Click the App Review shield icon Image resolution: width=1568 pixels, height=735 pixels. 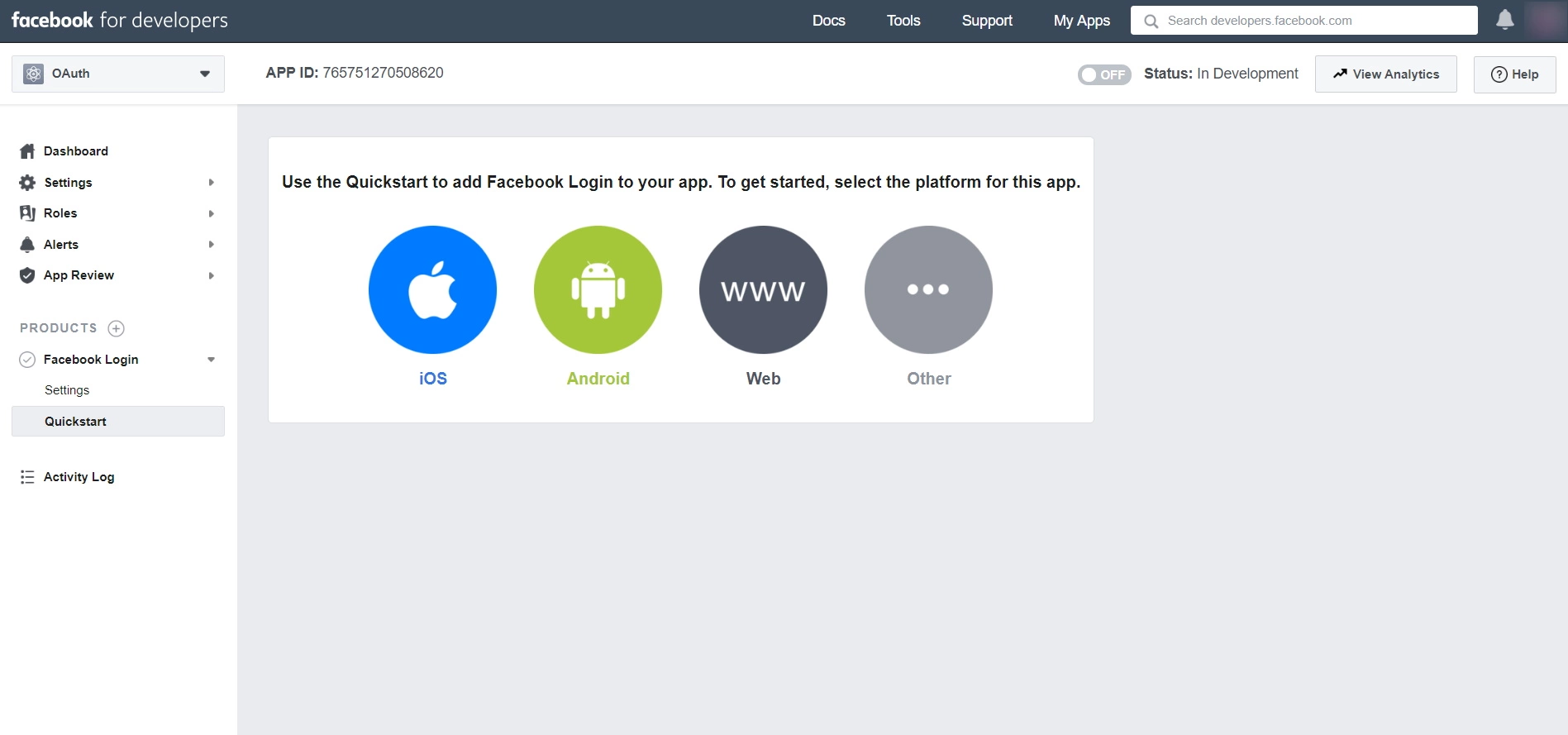pyautogui.click(x=27, y=275)
